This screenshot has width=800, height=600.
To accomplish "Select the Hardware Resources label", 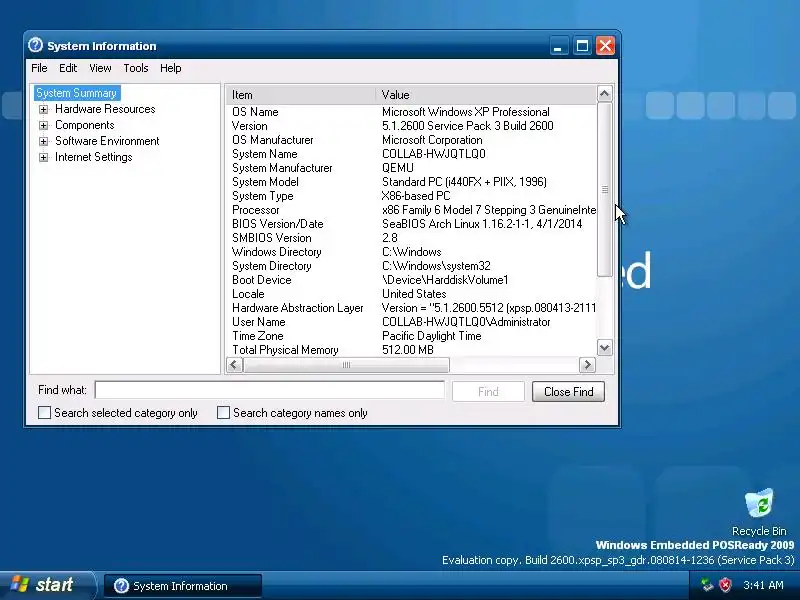I will (x=105, y=109).
